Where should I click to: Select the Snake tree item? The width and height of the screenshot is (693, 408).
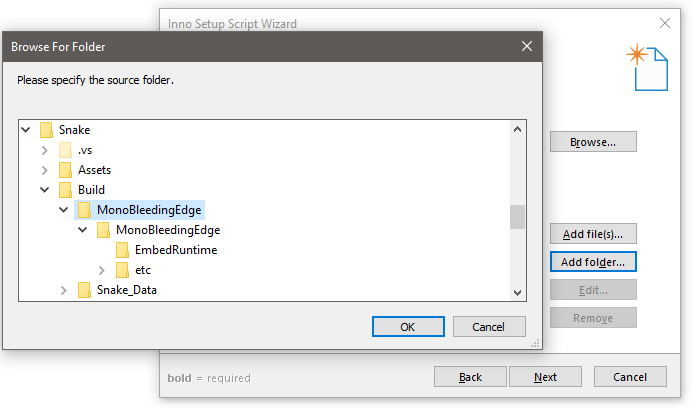74,130
